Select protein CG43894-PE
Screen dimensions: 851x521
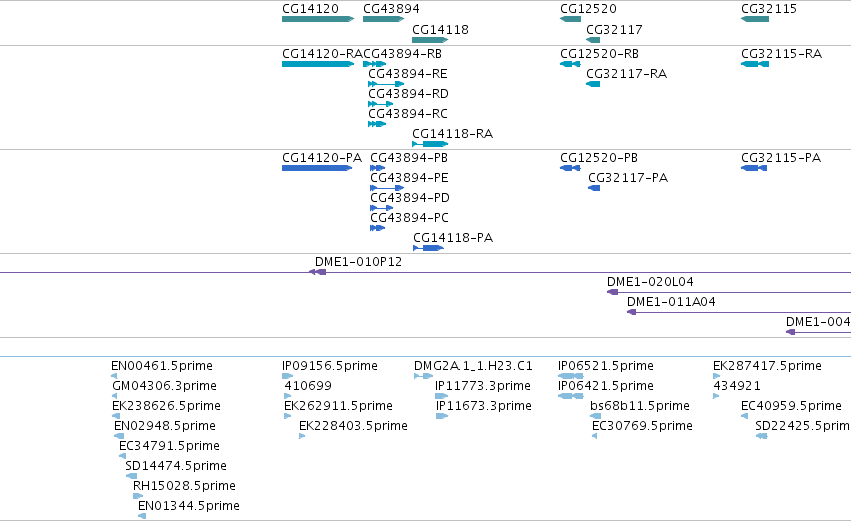387,188
